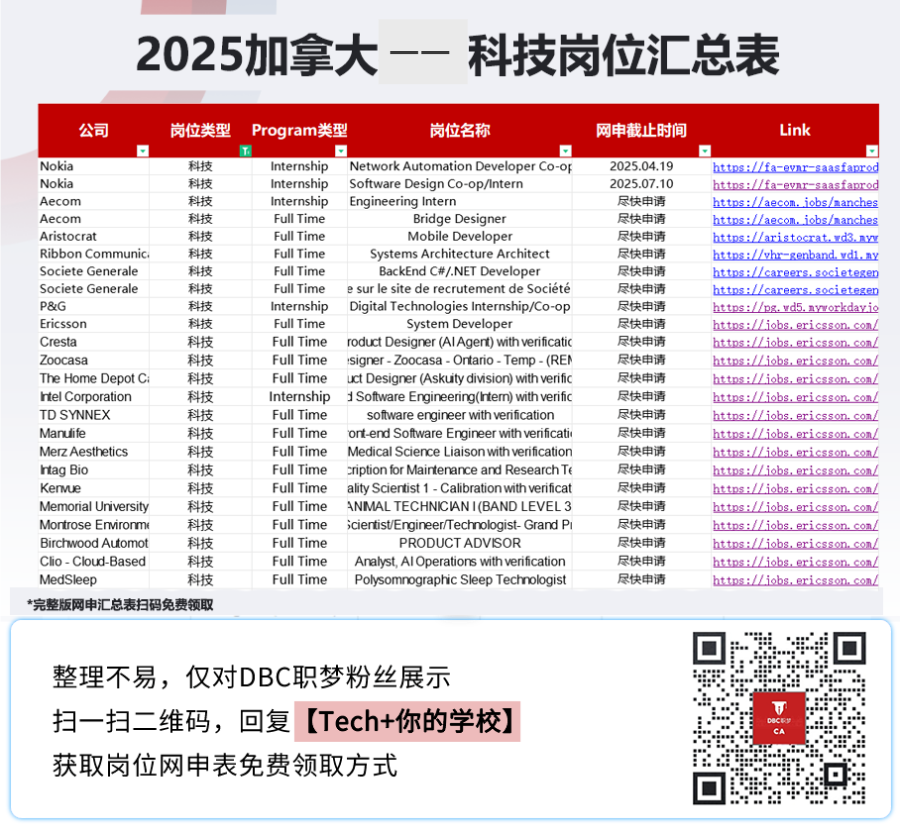900x833 pixels.
Task: Open the link for Nokia Software Design Co-op/Intern
Action: tap(796, 185)
